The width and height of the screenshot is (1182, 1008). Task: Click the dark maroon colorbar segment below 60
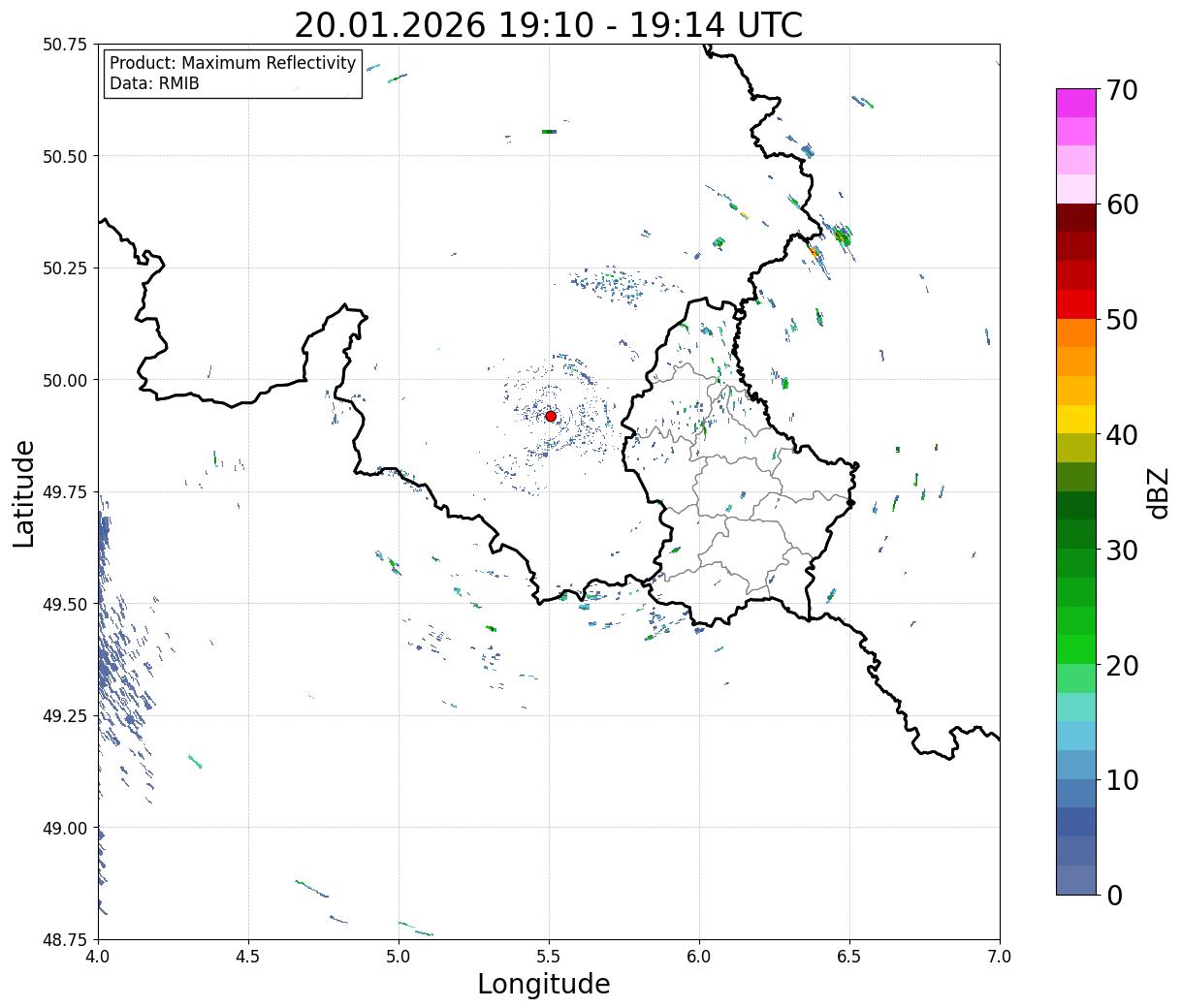click(1076, 218)
